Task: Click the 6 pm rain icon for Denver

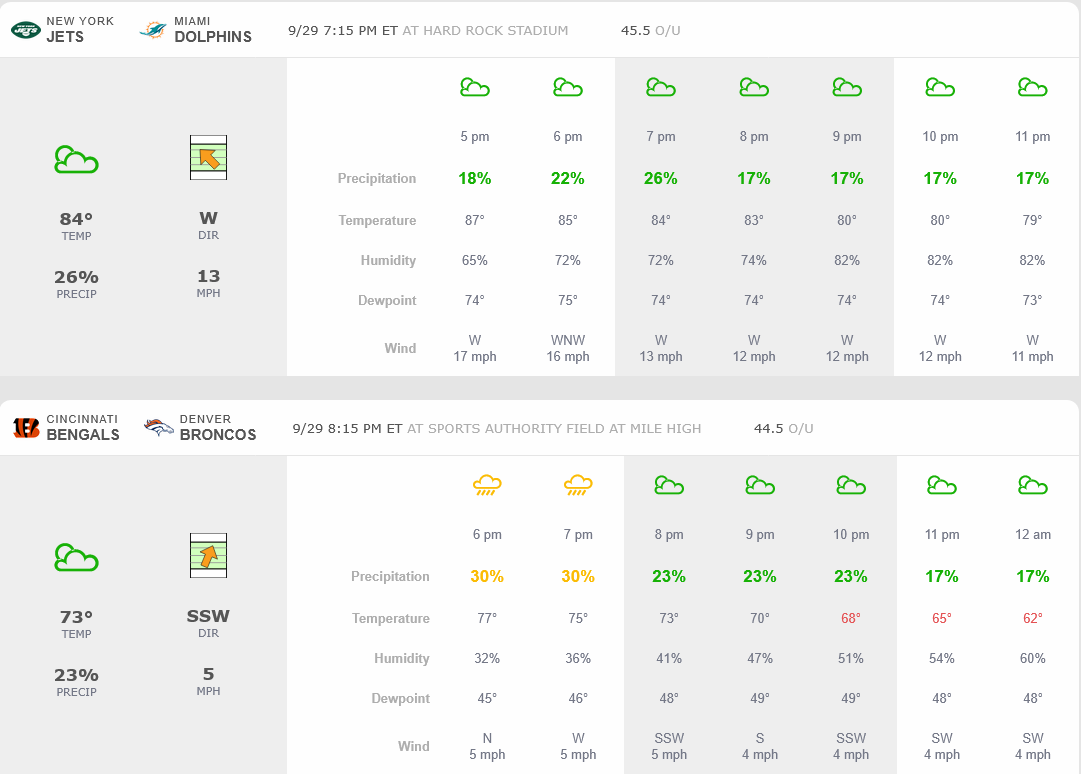Action: [x=487, y=486]
